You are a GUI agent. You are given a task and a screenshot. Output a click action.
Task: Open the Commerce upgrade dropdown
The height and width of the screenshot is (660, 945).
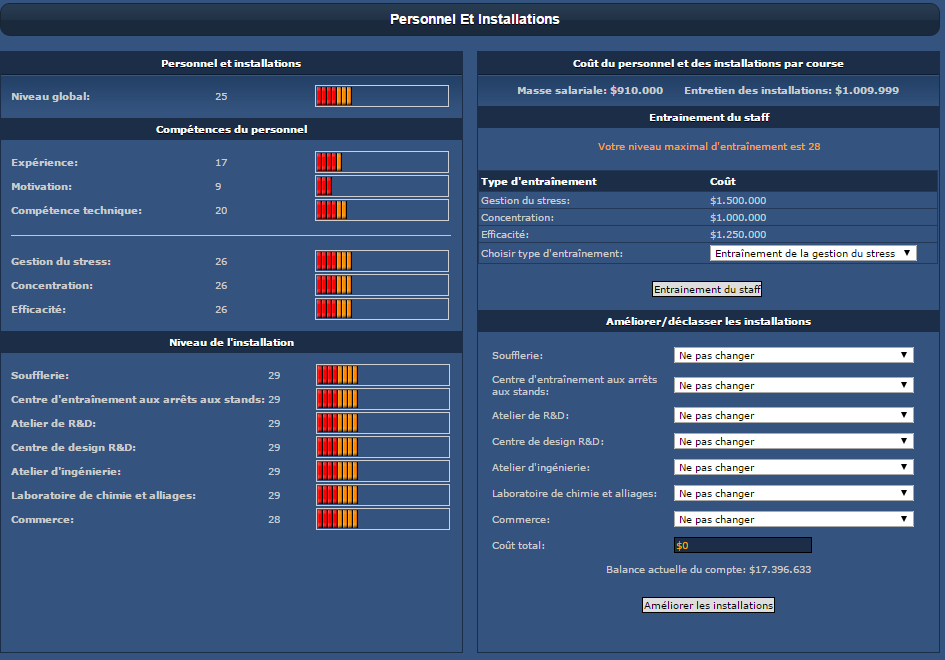click(x=793, y=519)
